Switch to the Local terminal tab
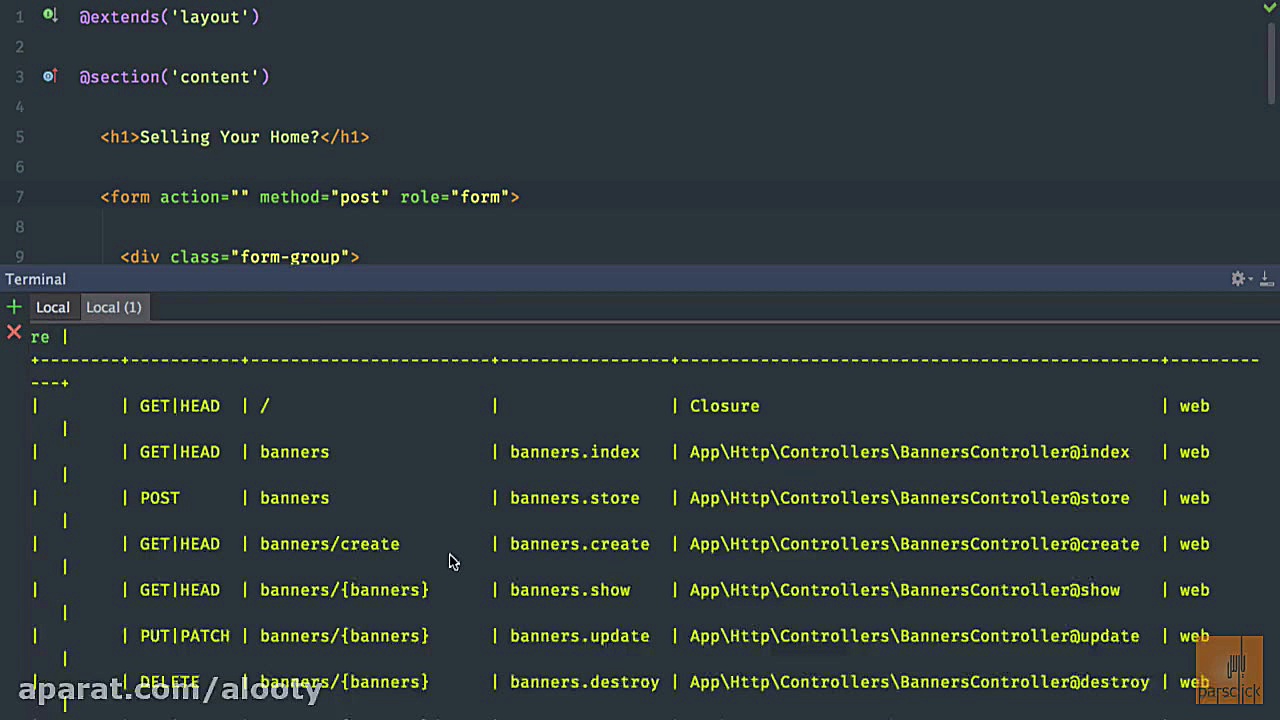This screenshot has width=1280, height=720. [53, 307]
